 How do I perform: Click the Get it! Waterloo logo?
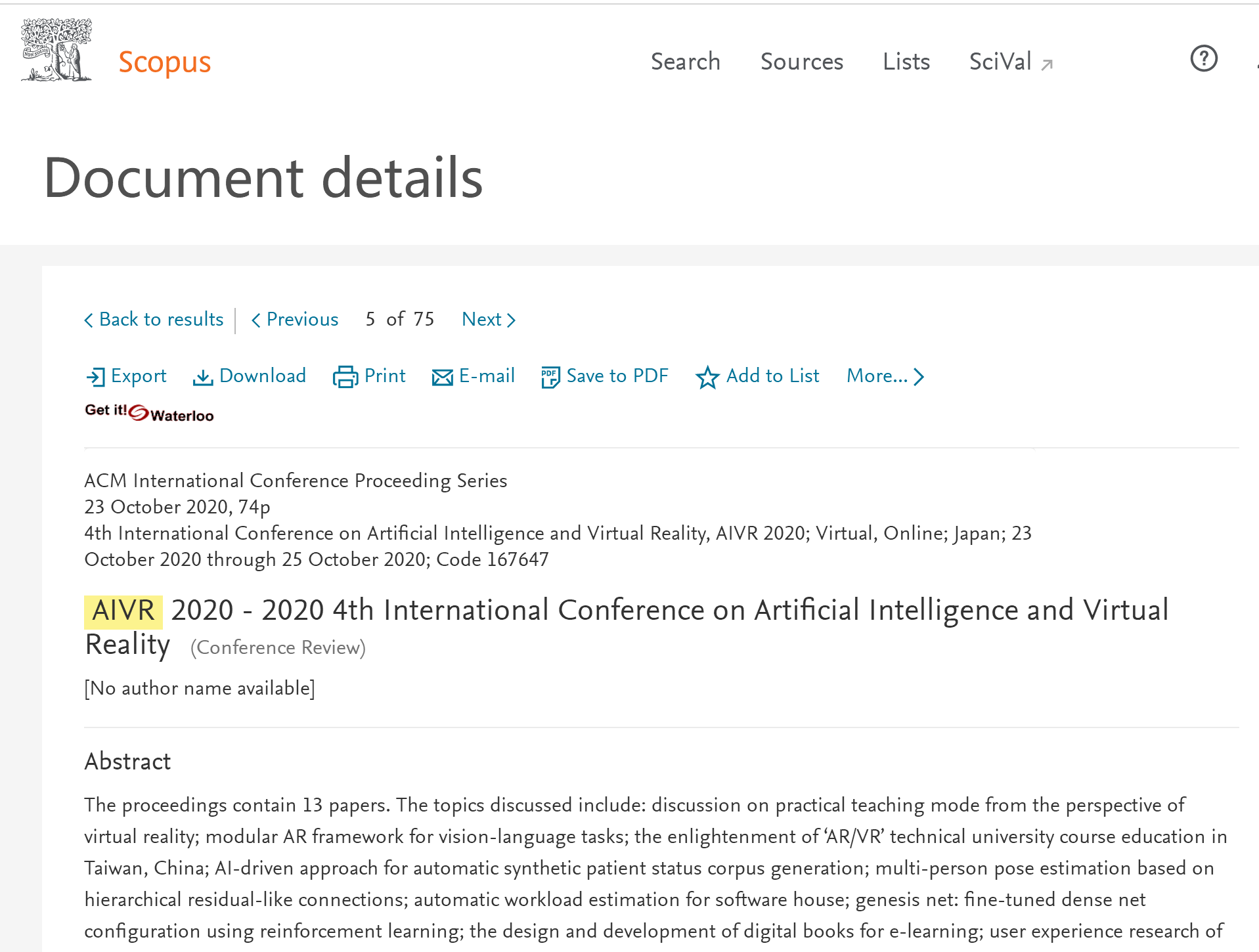[149, 412]
